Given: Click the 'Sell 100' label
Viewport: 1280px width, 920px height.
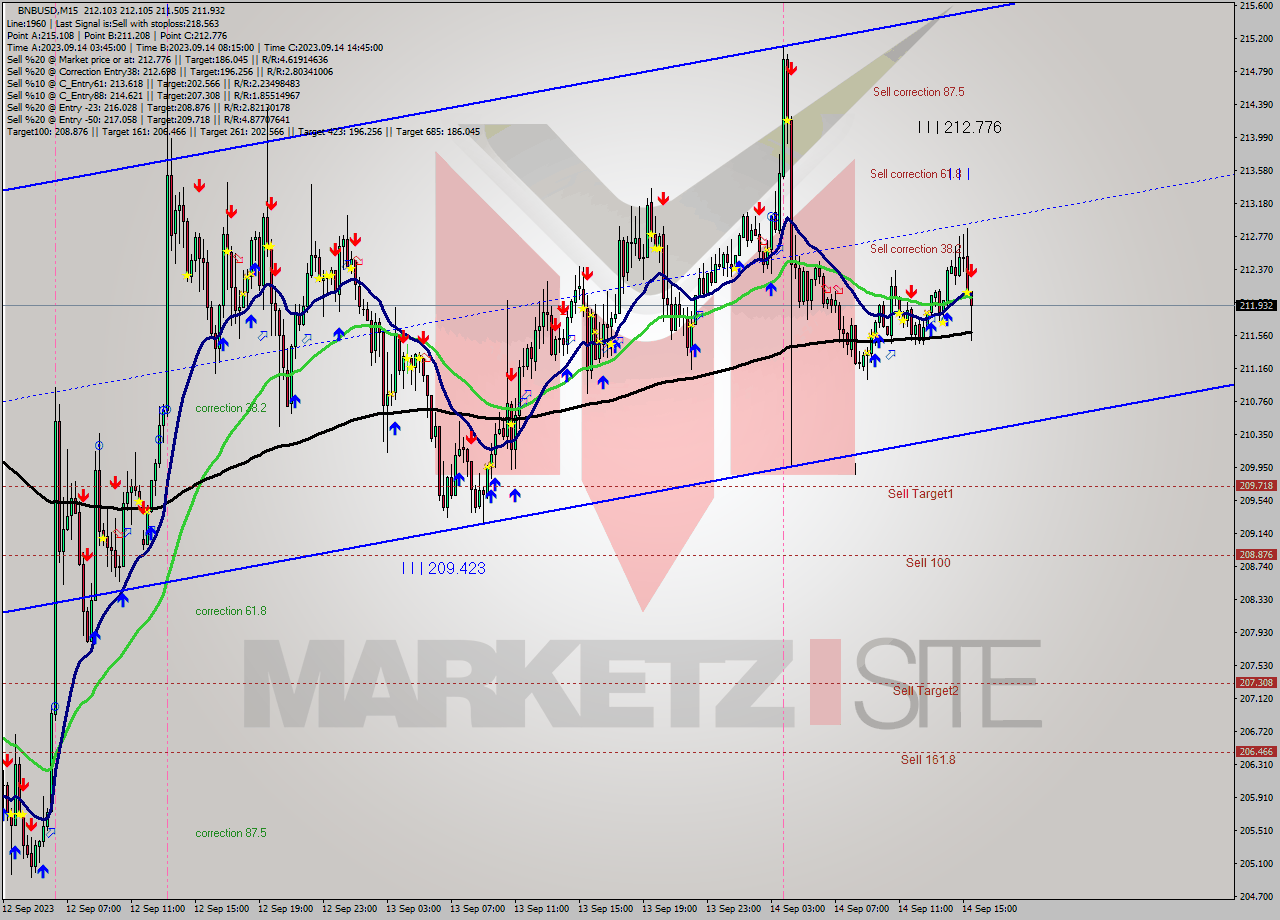Looking at the screenshot, I should [928, 563].
